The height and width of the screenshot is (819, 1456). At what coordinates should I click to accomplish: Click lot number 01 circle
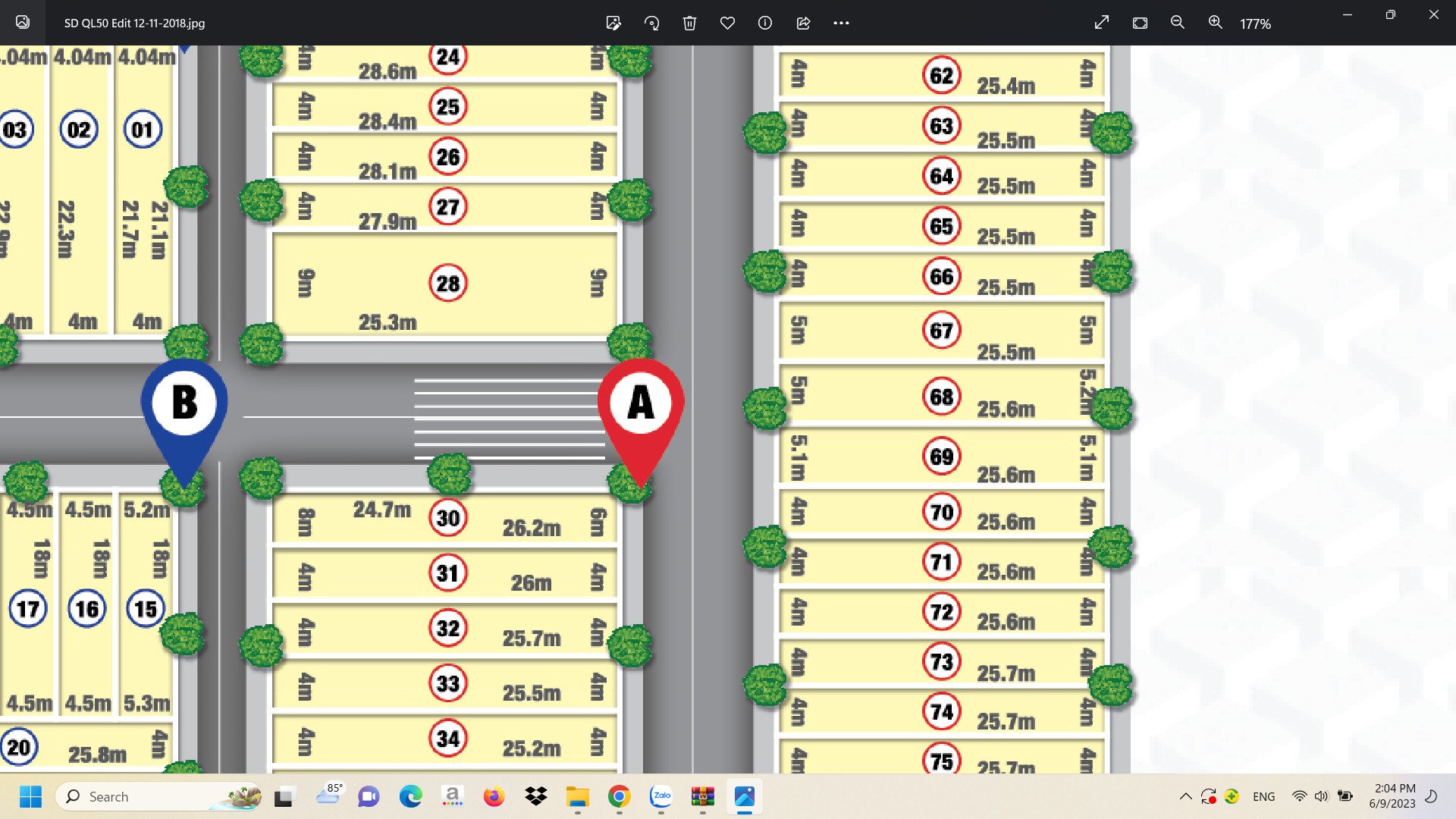(x=143, y=130)
